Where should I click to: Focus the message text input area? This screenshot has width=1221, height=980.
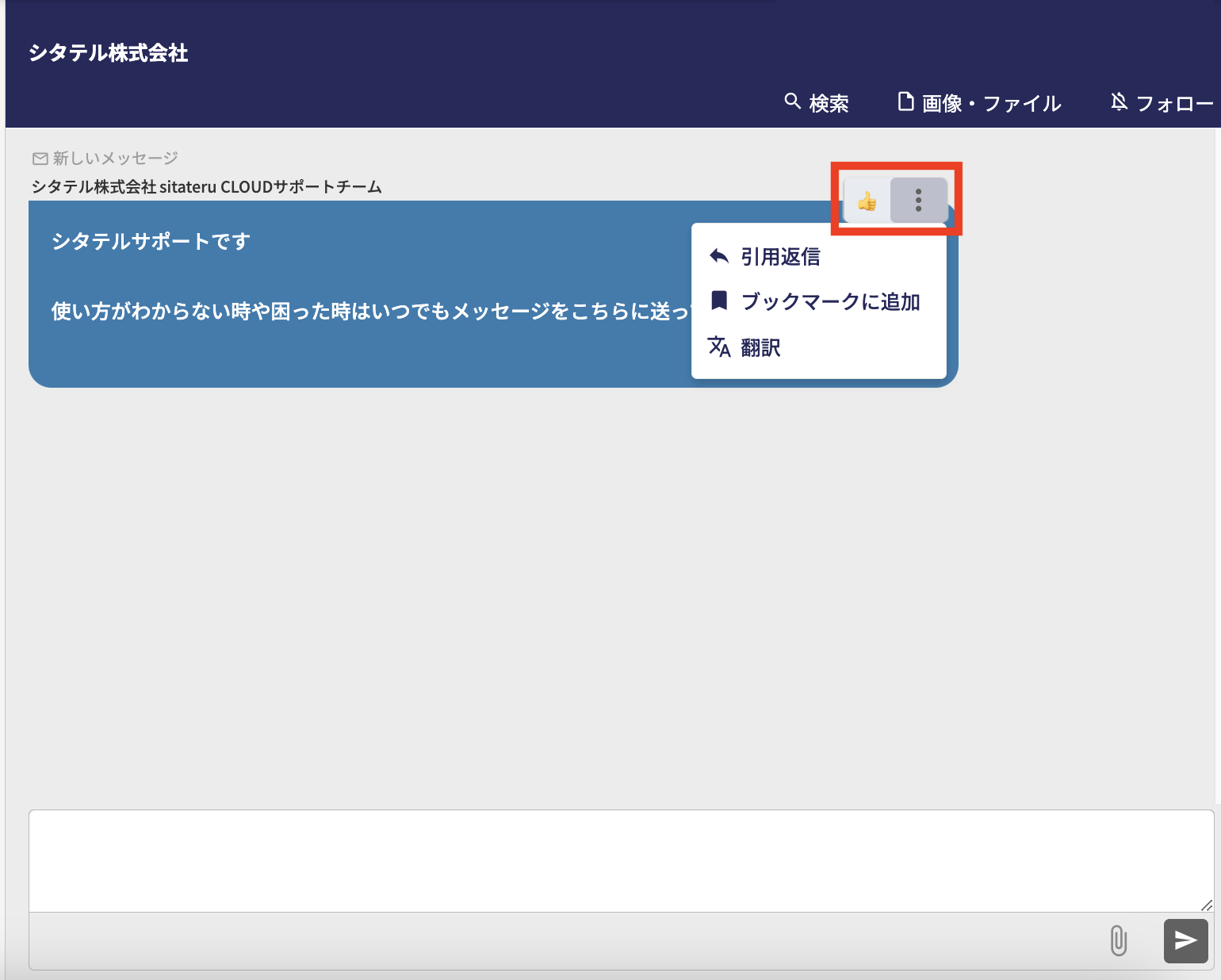click(622, 861)
